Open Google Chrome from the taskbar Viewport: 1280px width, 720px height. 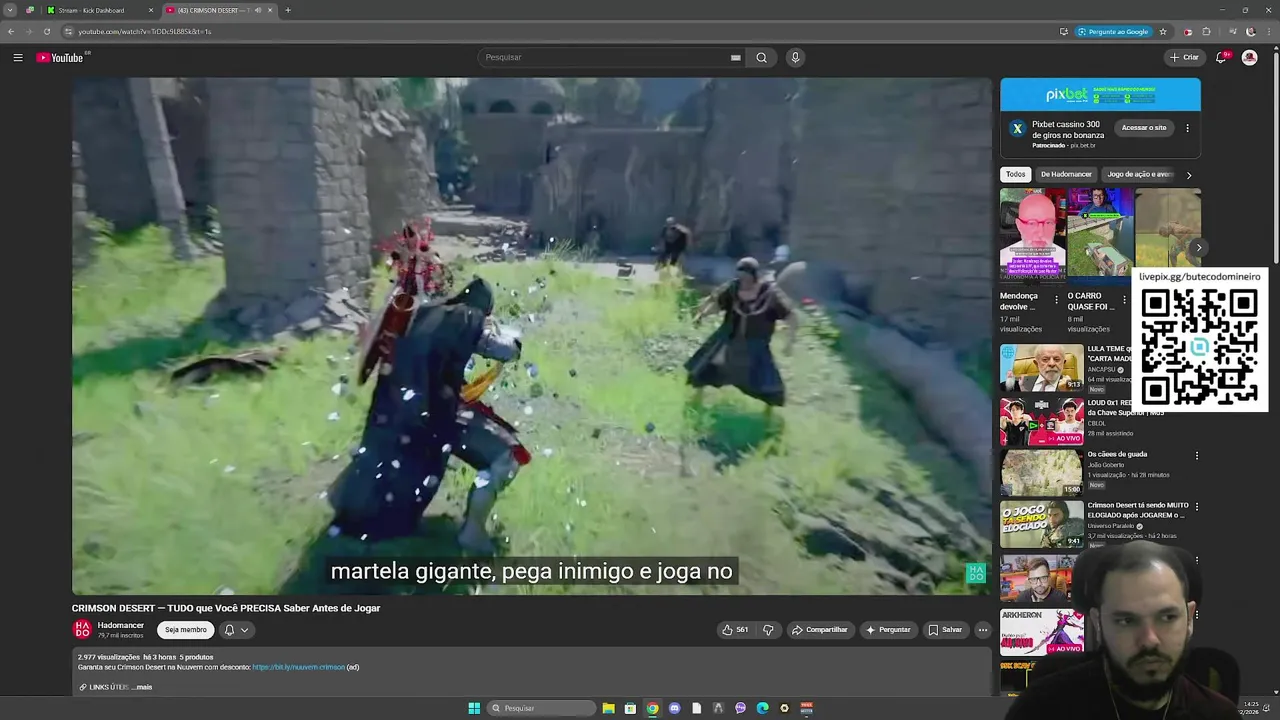[x=652, y=708]
